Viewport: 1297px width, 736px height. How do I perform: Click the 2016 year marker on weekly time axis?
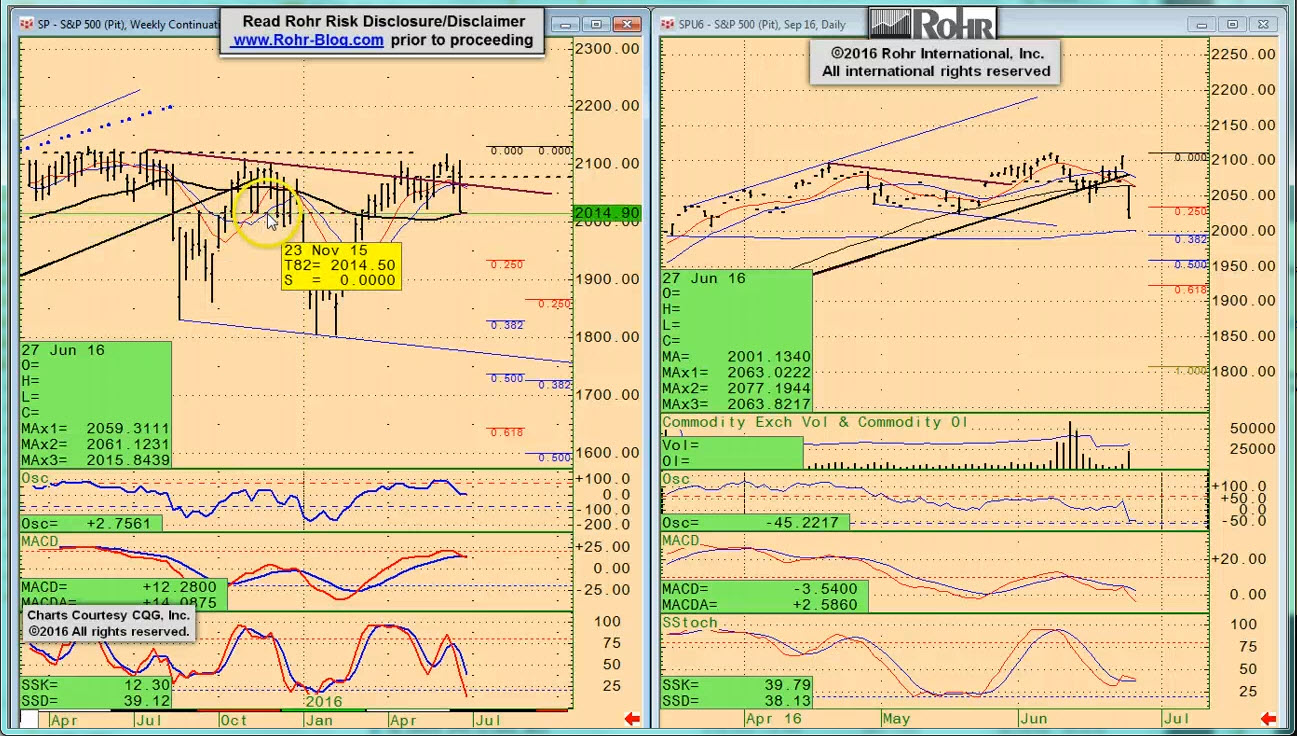pyautogui.click(x=323, y=702)
